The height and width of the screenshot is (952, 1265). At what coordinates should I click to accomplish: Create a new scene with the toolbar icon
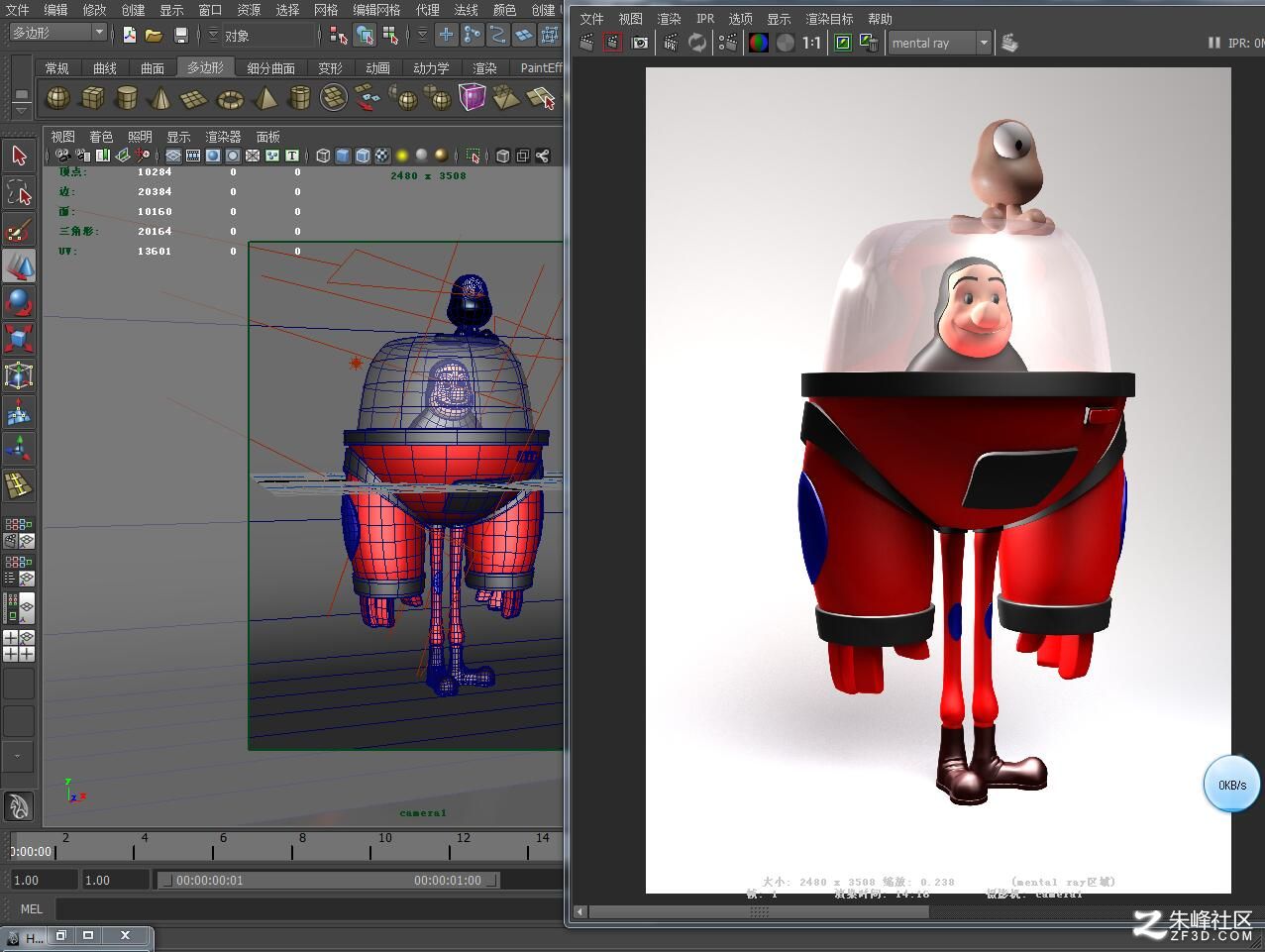(x=129, y=35)
